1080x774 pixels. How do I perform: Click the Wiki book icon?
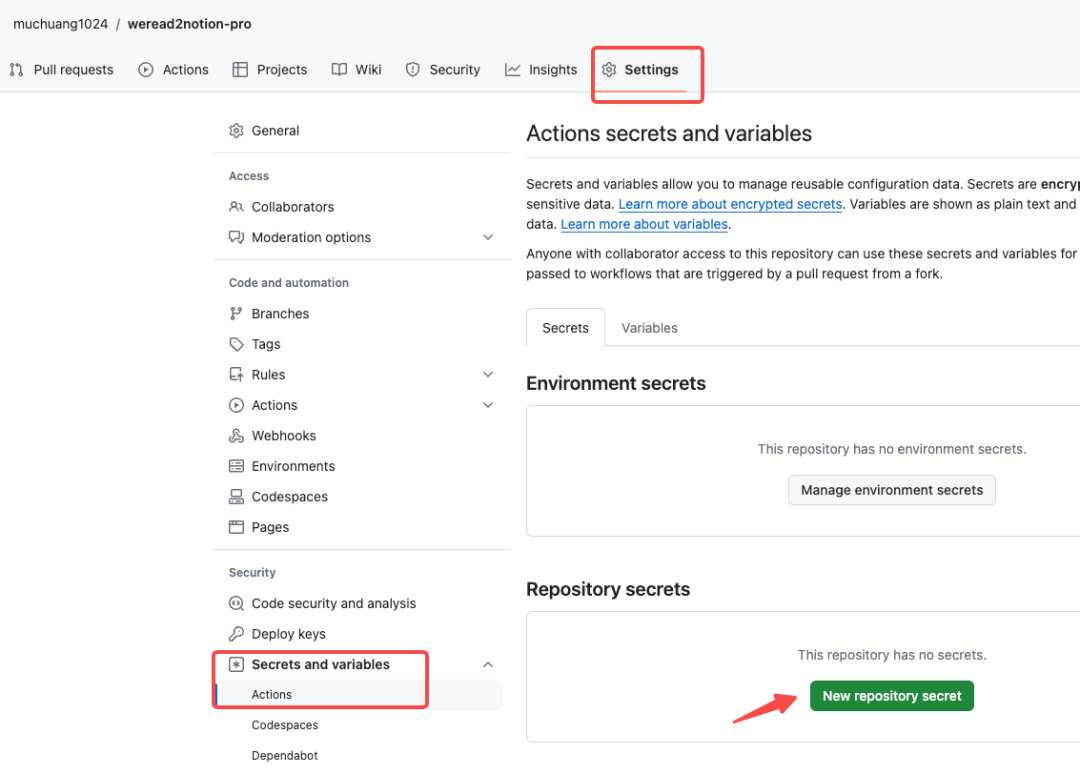point(339,70)
